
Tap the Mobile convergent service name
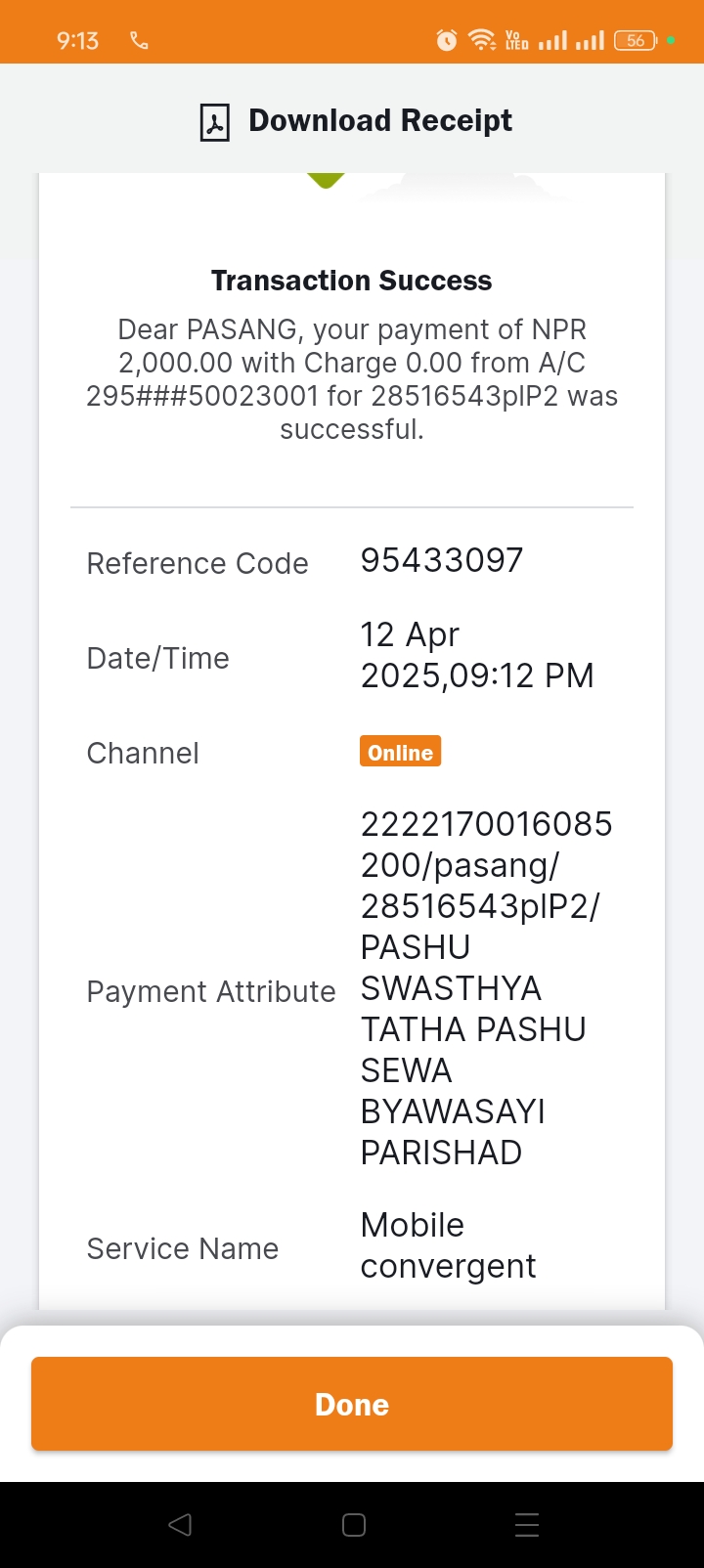pos(448,1245)
